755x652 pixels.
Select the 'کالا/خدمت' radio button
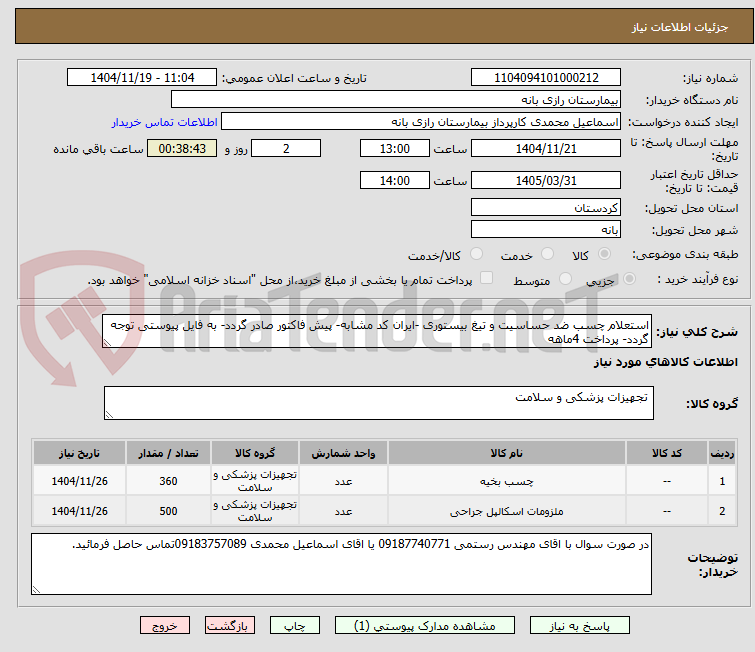point(476,254)
